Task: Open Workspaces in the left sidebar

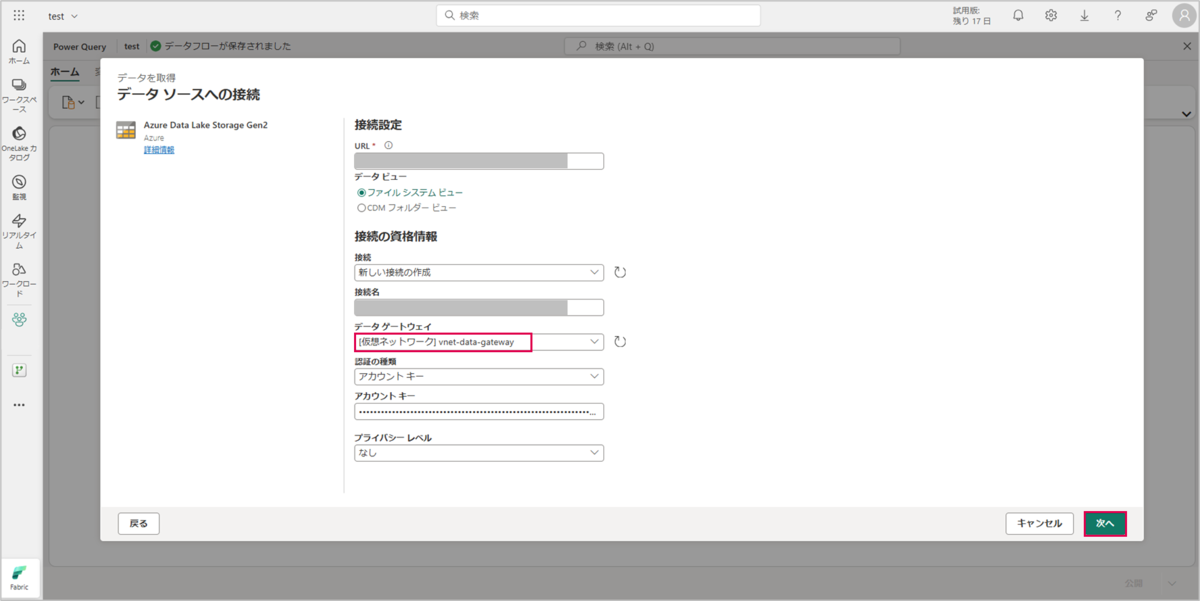Action: [x=19, y=95]
